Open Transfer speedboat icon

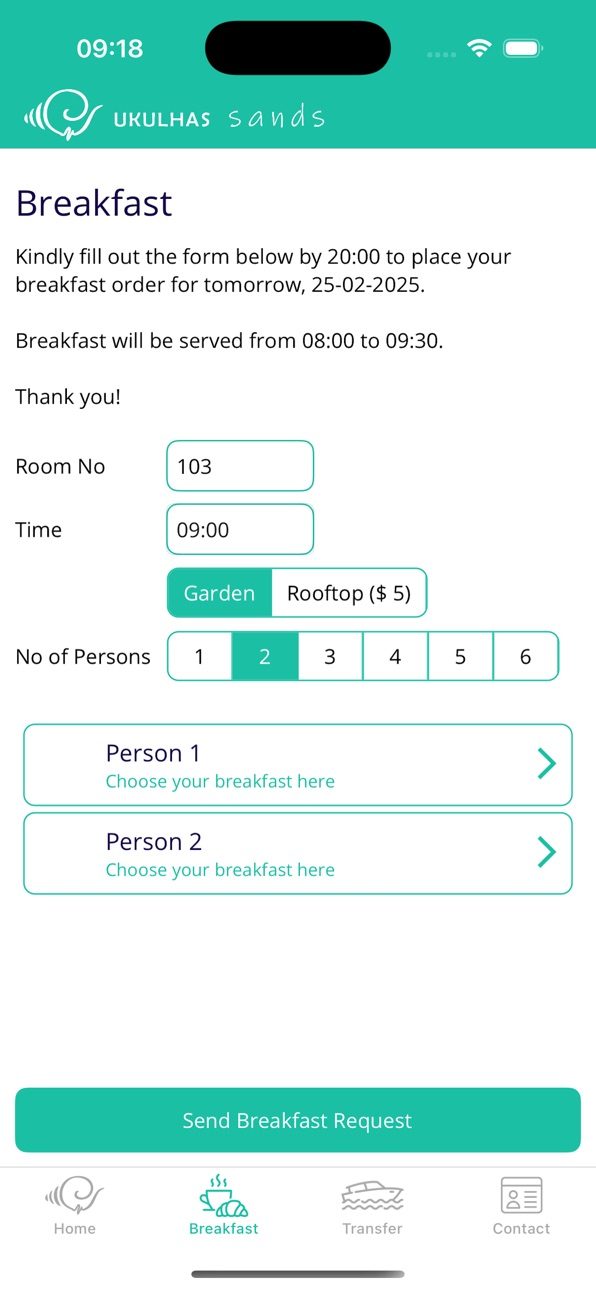pos(372,1196)
